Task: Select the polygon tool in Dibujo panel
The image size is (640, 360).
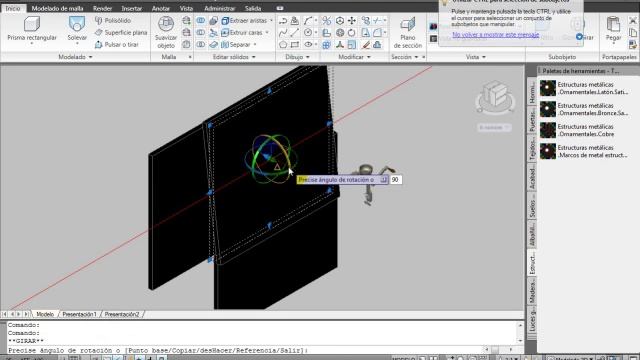Action: (x=283, y=44)
